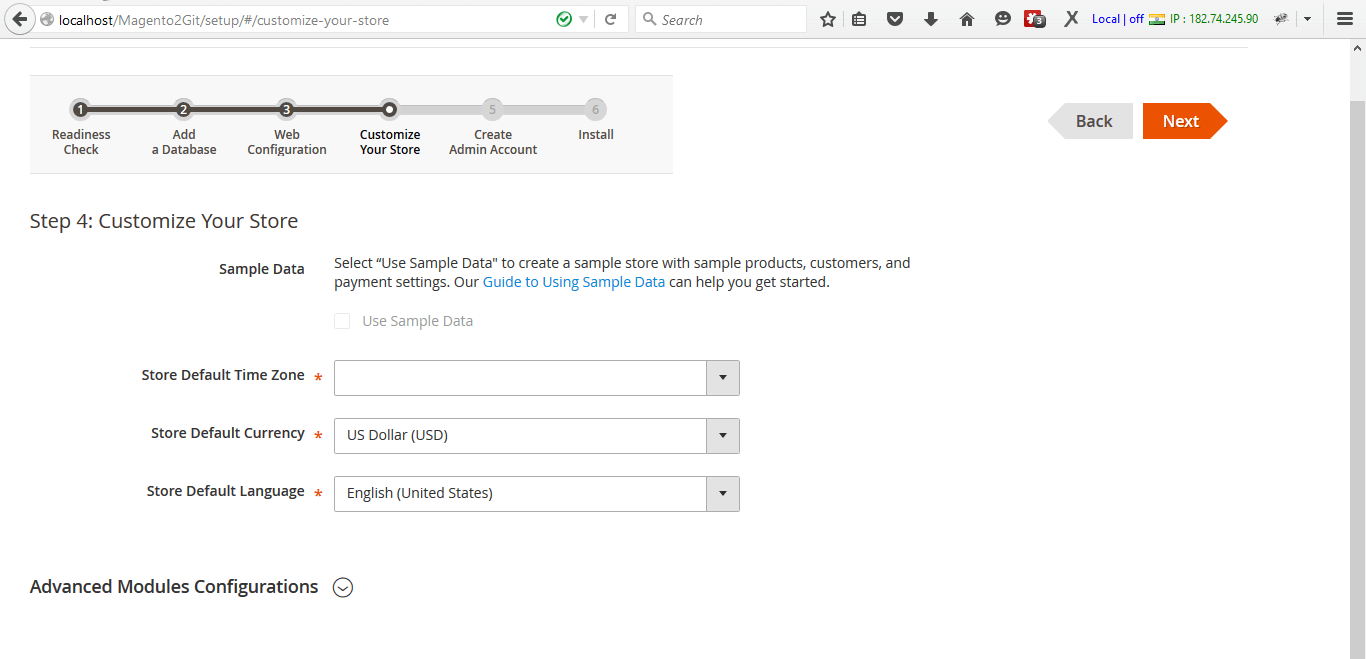
Task: Go to the Readiness Check step
Action: (x=81, y=110)
